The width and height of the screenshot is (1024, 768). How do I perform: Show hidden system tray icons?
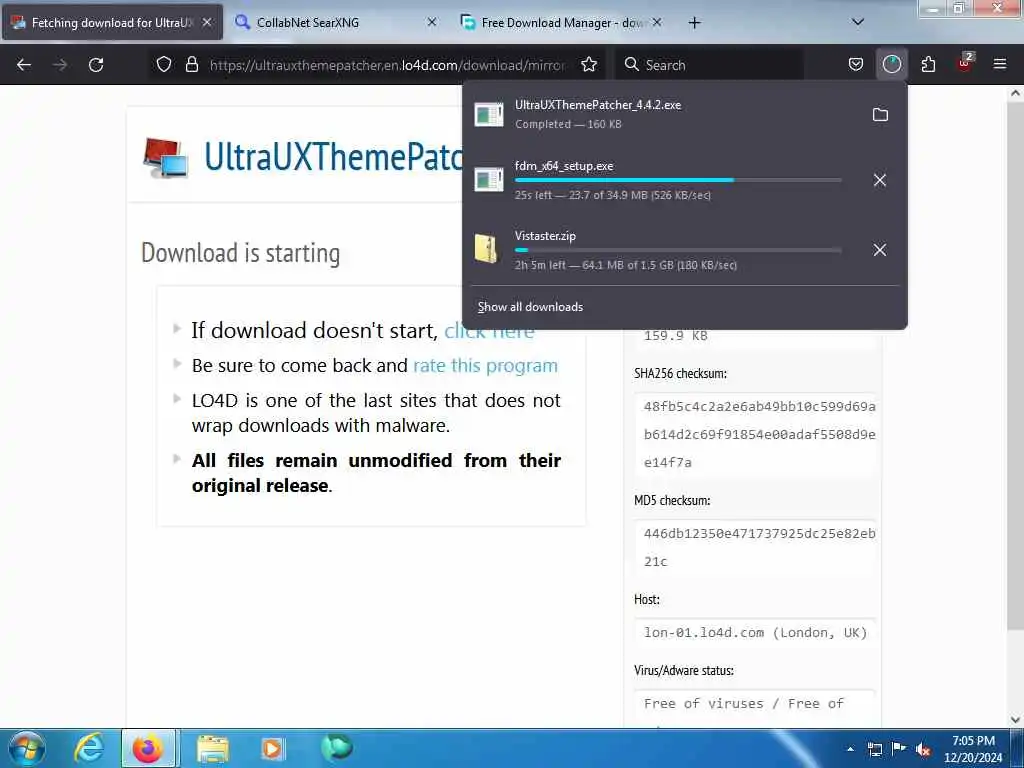850,749
